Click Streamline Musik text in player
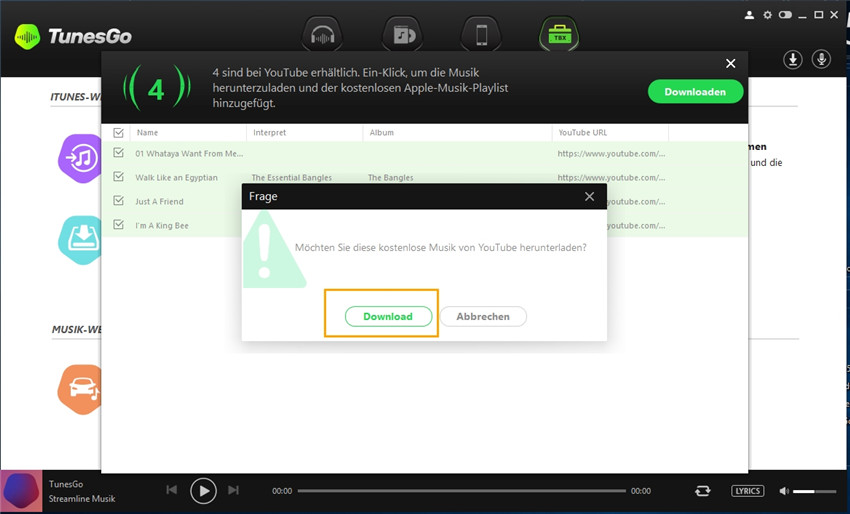The width and height of the screenshot is (850, 514). [82, 499]
